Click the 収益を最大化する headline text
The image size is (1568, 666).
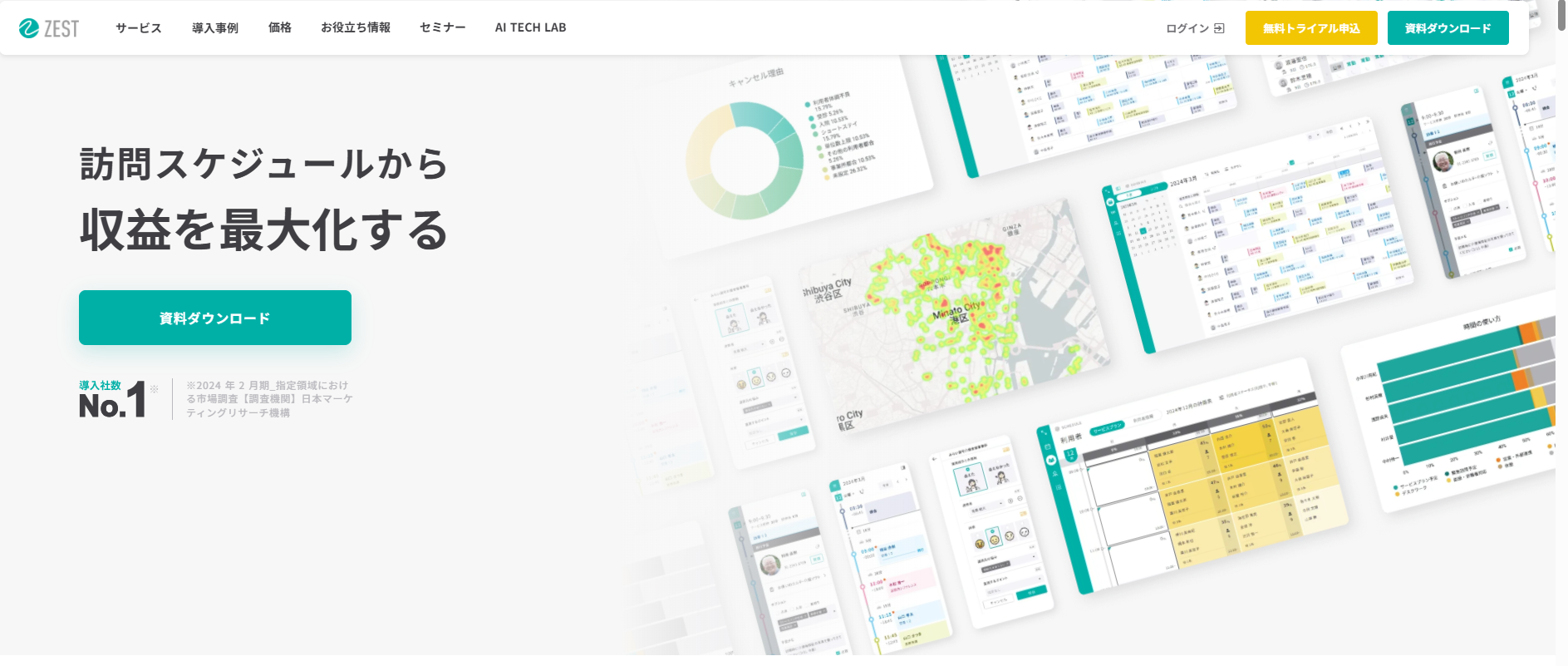264,230
